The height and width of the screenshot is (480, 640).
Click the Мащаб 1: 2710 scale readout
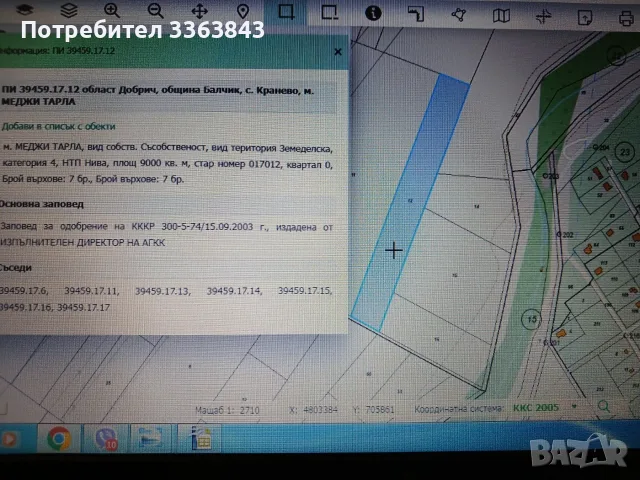click(x=227, y=410)
